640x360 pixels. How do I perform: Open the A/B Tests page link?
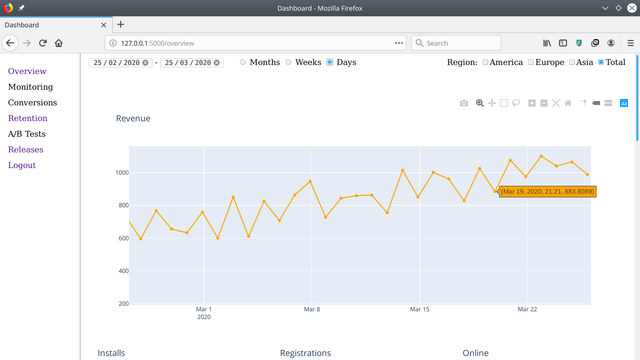pyautogui.click(x=27, y=134)
